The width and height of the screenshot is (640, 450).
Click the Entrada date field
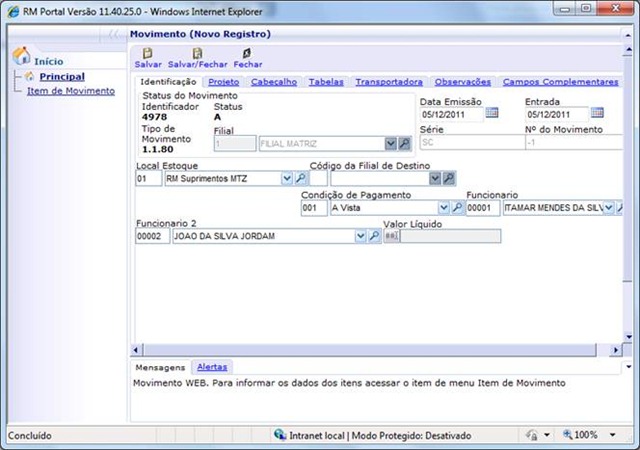click(x=556, y=114)
